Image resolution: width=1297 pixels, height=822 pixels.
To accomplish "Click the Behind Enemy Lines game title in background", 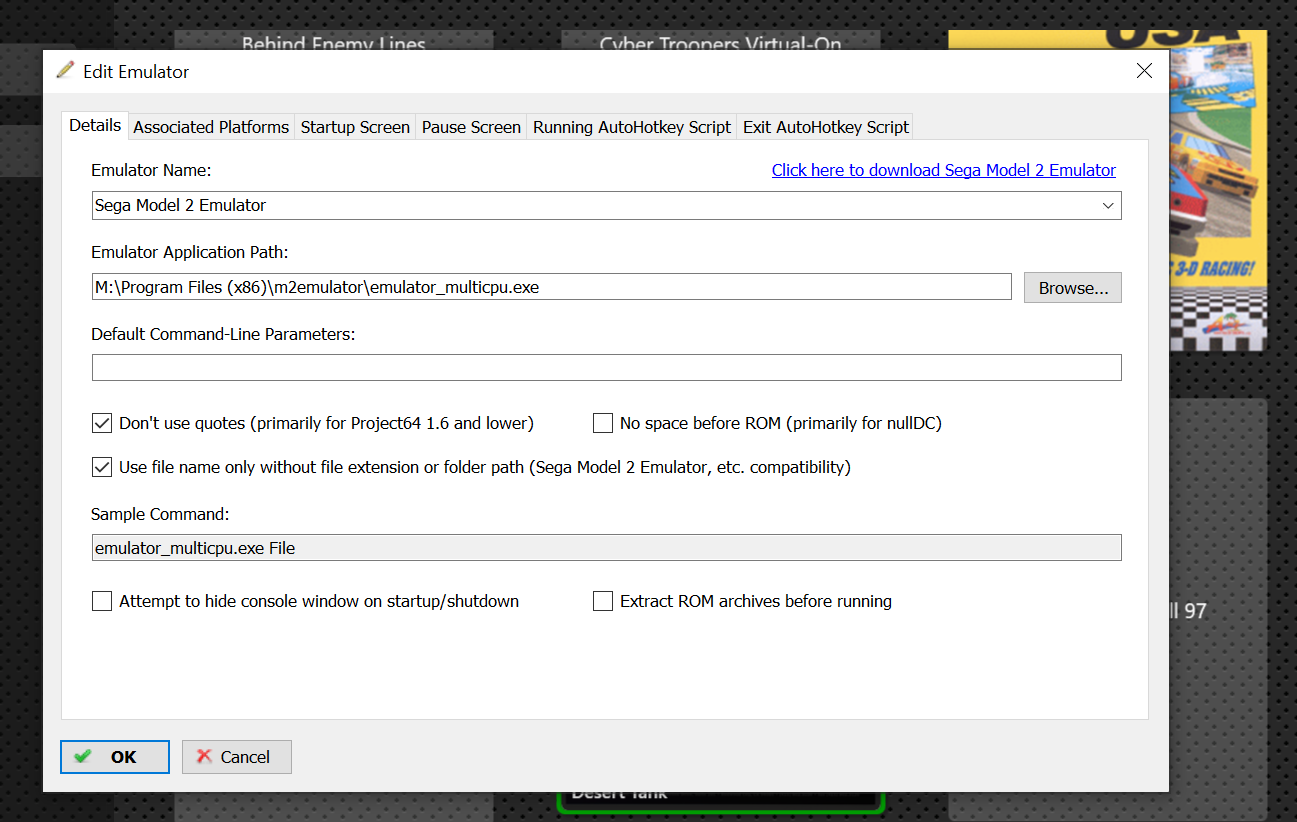I will click(x=334, y=43).
